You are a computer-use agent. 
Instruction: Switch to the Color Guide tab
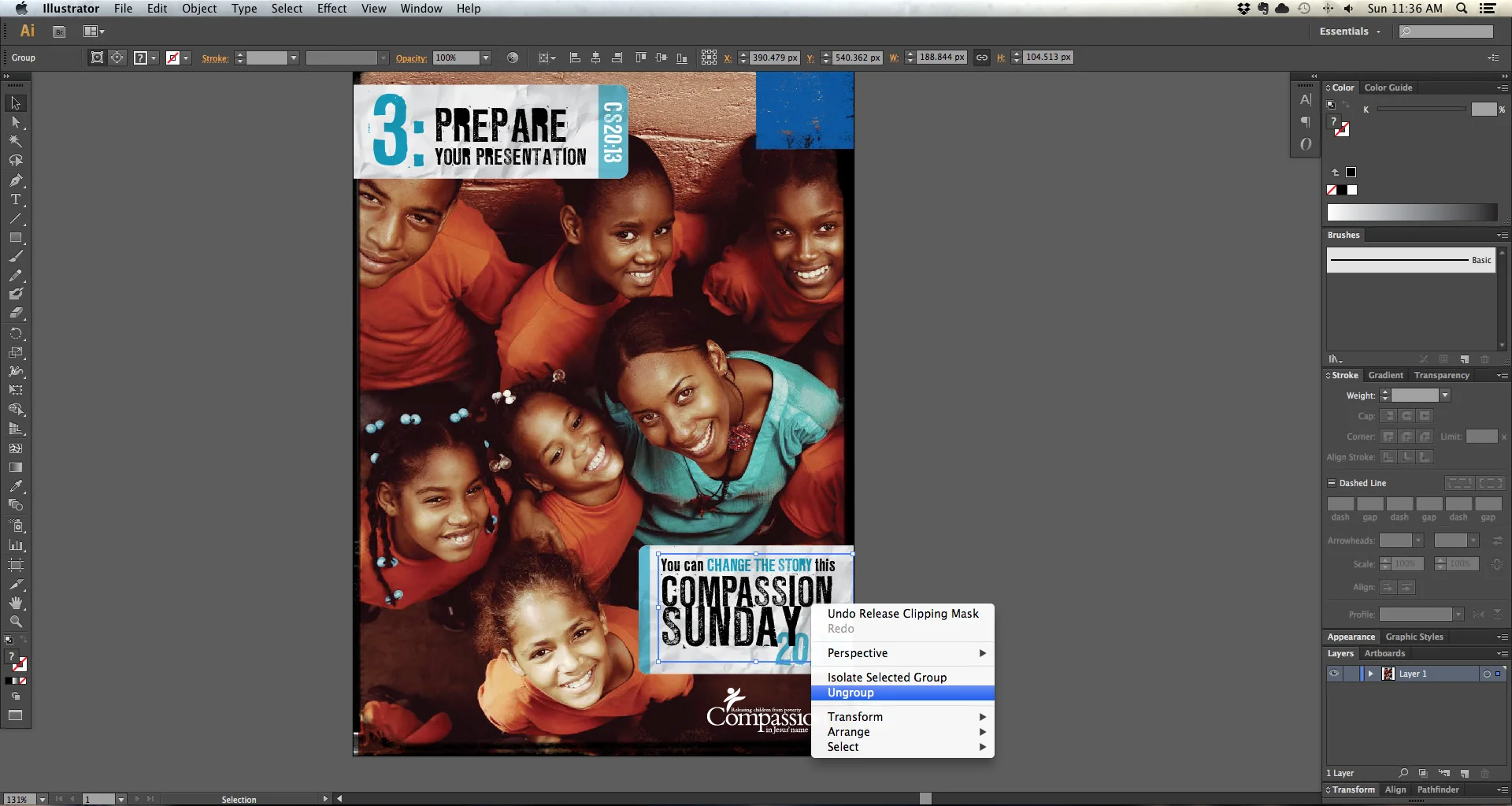point(1388,87)
